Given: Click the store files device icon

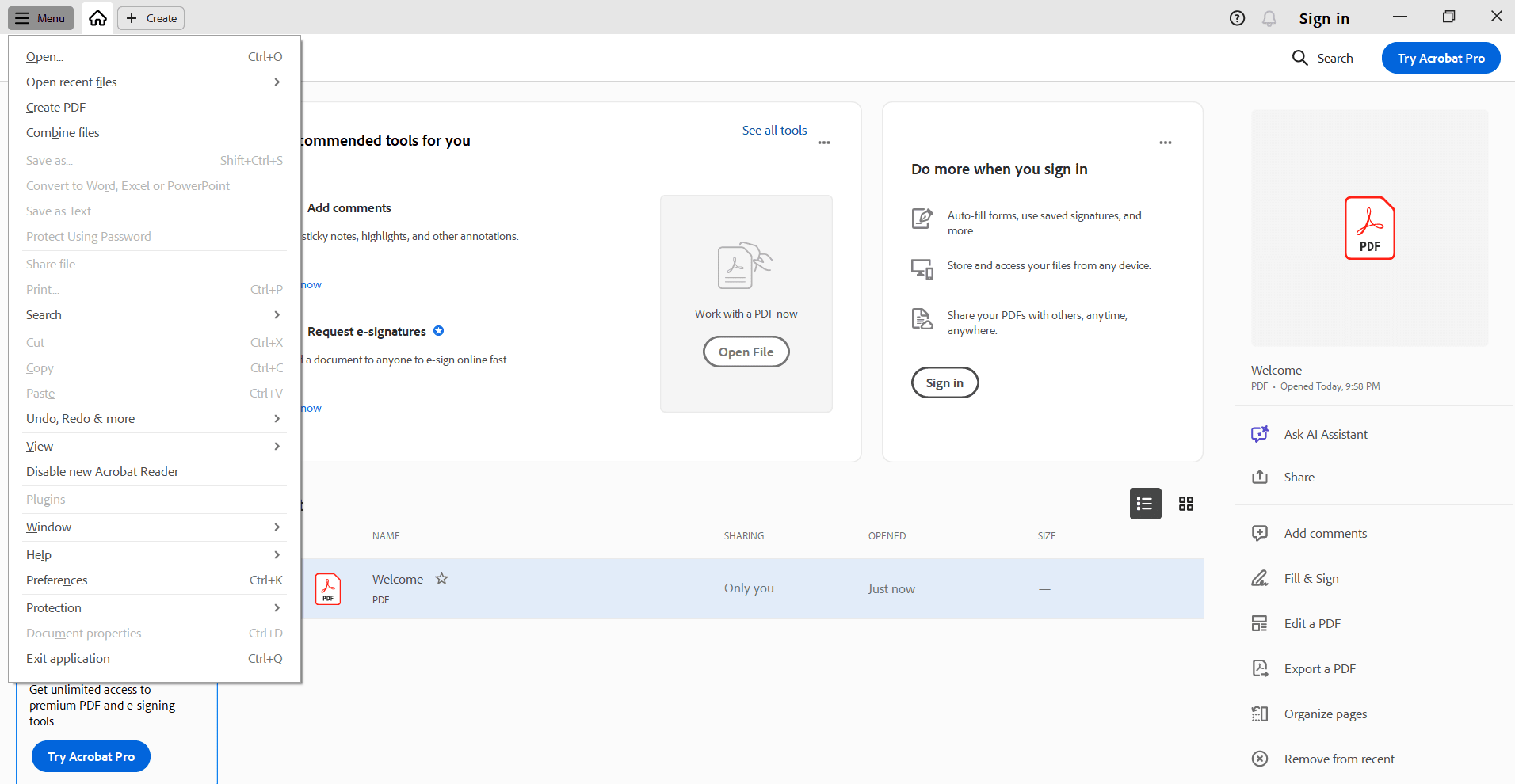Looking at the screenshot, I should coord(922,268).
